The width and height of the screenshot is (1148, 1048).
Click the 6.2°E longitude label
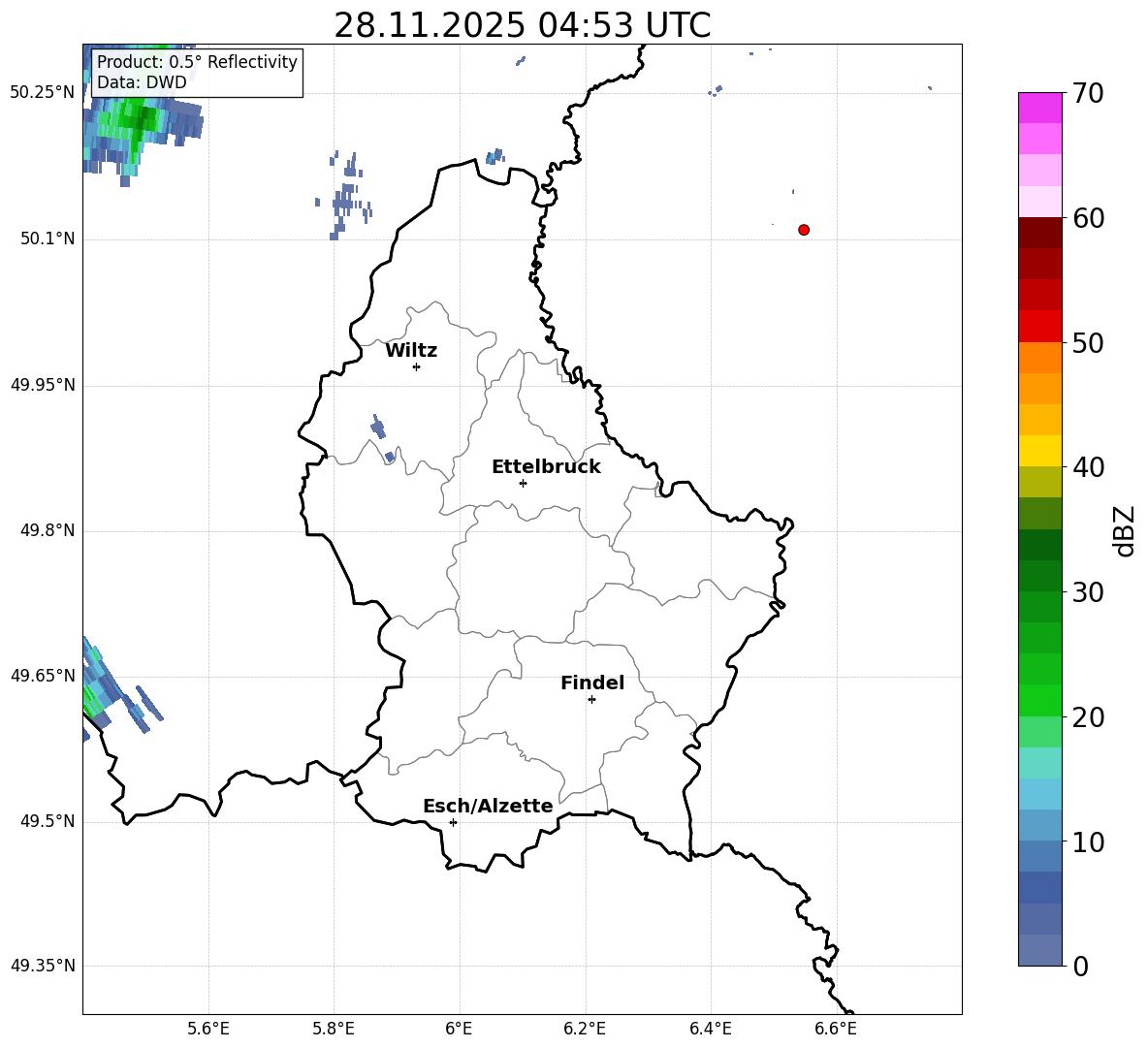click(x=585, y=1029)
